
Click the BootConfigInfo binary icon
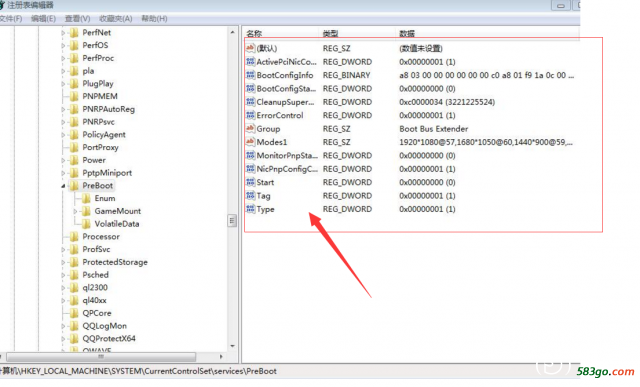tap(250, 75)
